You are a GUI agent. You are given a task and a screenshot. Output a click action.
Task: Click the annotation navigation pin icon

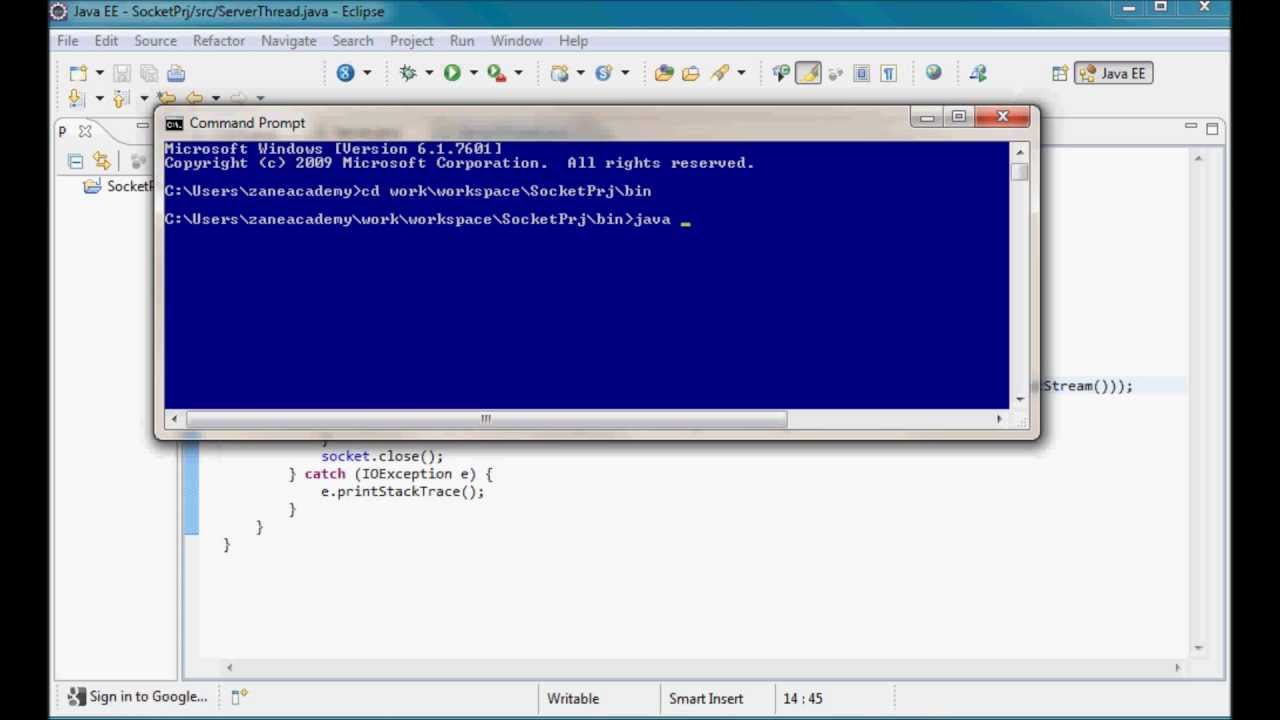[781, 73]
